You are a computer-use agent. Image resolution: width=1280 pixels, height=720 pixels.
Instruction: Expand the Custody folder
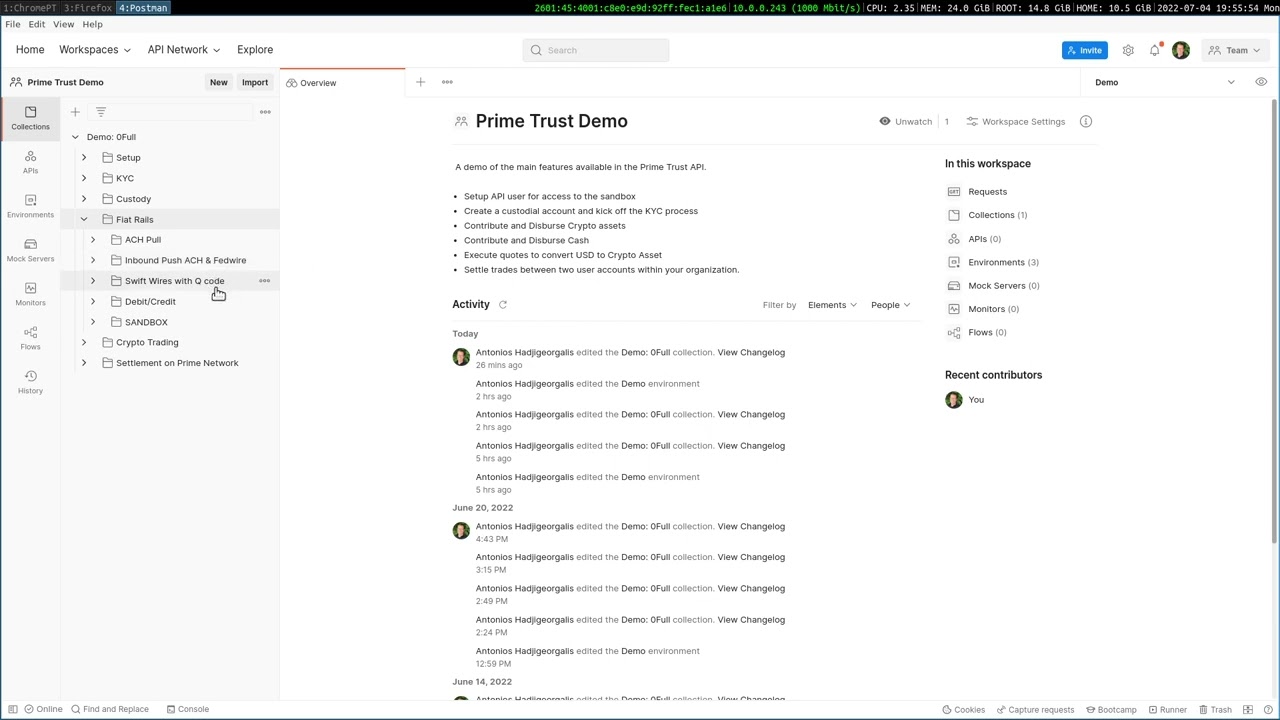pyautogui.click(x=84, y=199)
